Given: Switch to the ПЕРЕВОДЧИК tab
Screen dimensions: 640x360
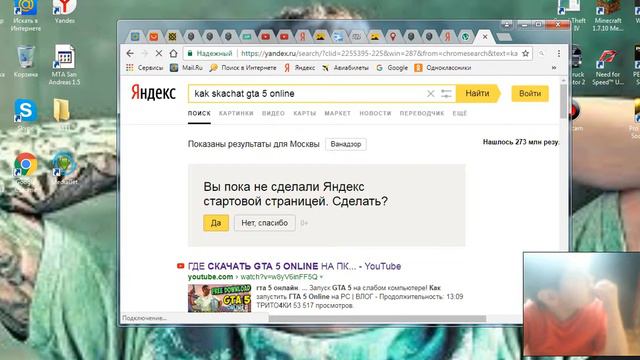Looking at the screenshot, I should [422, 113].
